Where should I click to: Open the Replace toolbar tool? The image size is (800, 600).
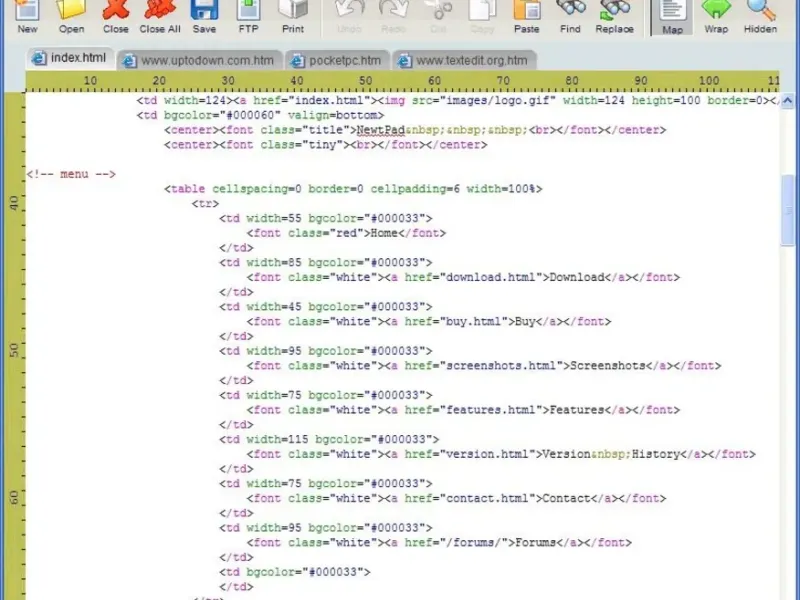(x=614, y=15)
